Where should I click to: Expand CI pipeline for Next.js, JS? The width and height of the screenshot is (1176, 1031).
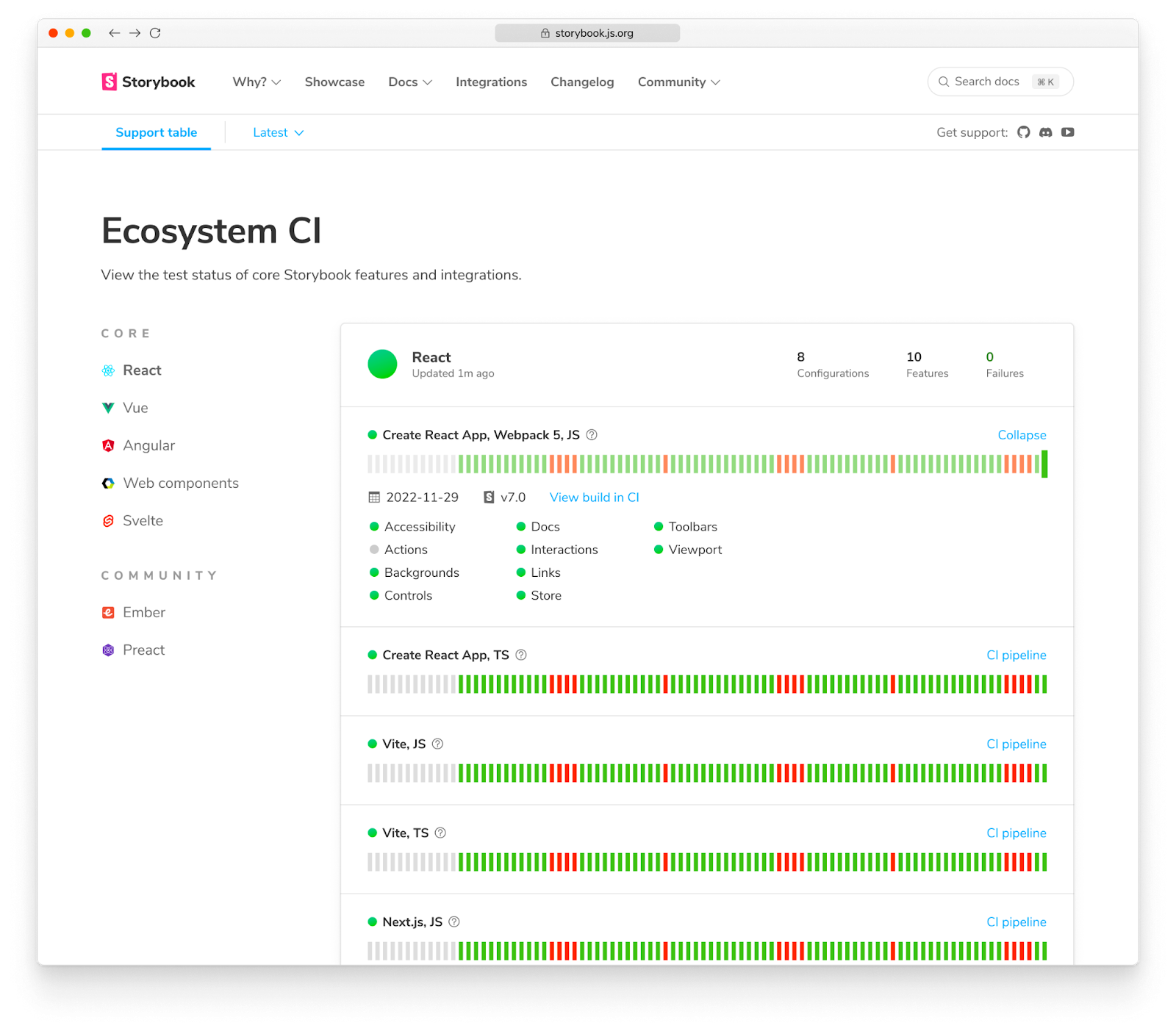click(x=1016, y=922)
